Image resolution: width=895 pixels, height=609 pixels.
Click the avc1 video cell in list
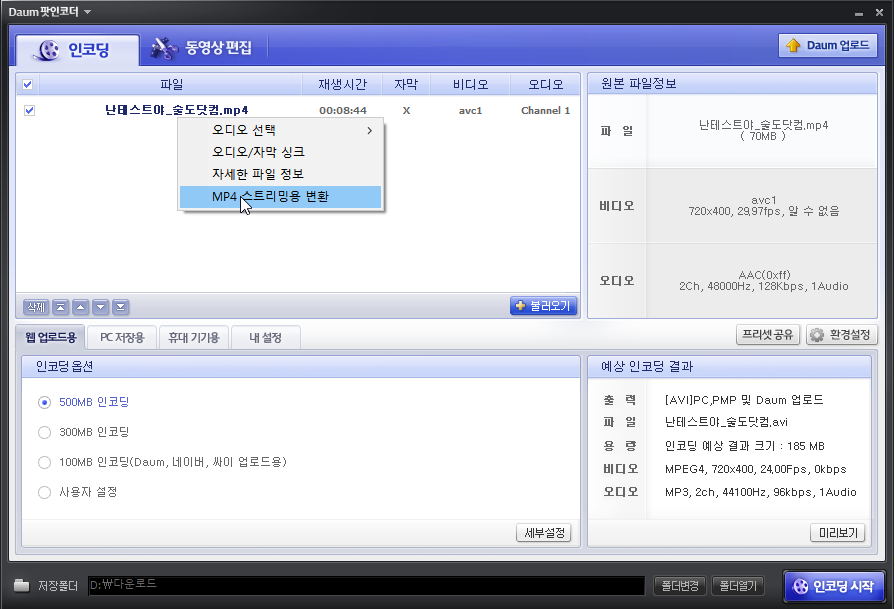point(470,110)
